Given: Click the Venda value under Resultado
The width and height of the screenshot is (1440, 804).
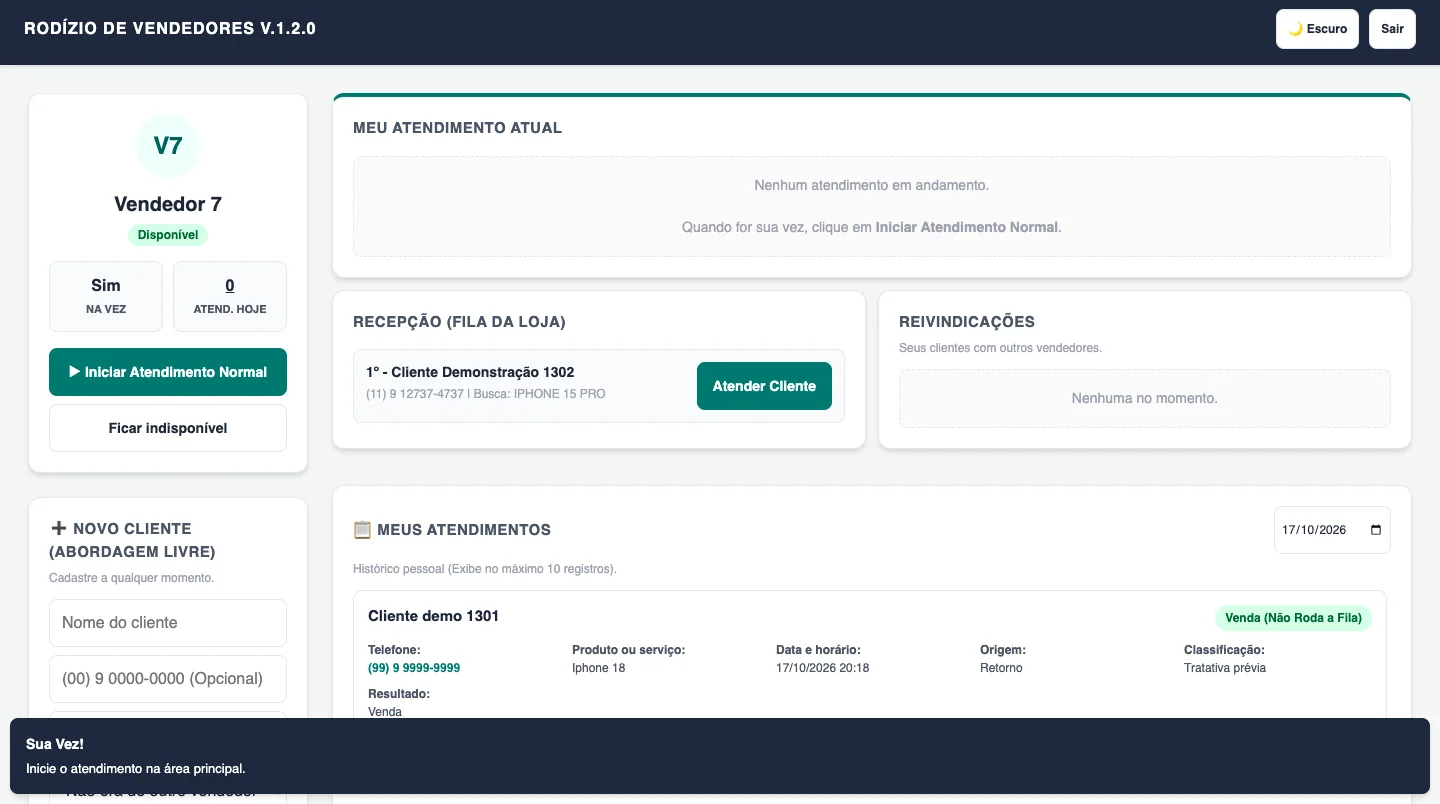Looking at the screenshot, I should coord(385,712).
